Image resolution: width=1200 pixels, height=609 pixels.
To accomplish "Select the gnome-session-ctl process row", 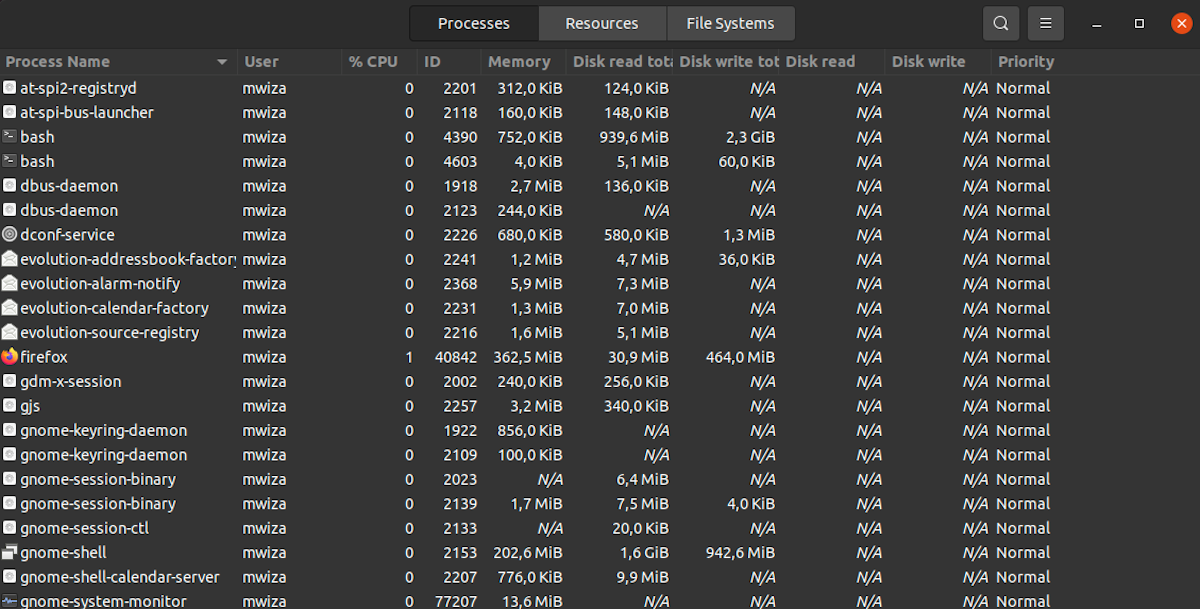I will 600,528.
